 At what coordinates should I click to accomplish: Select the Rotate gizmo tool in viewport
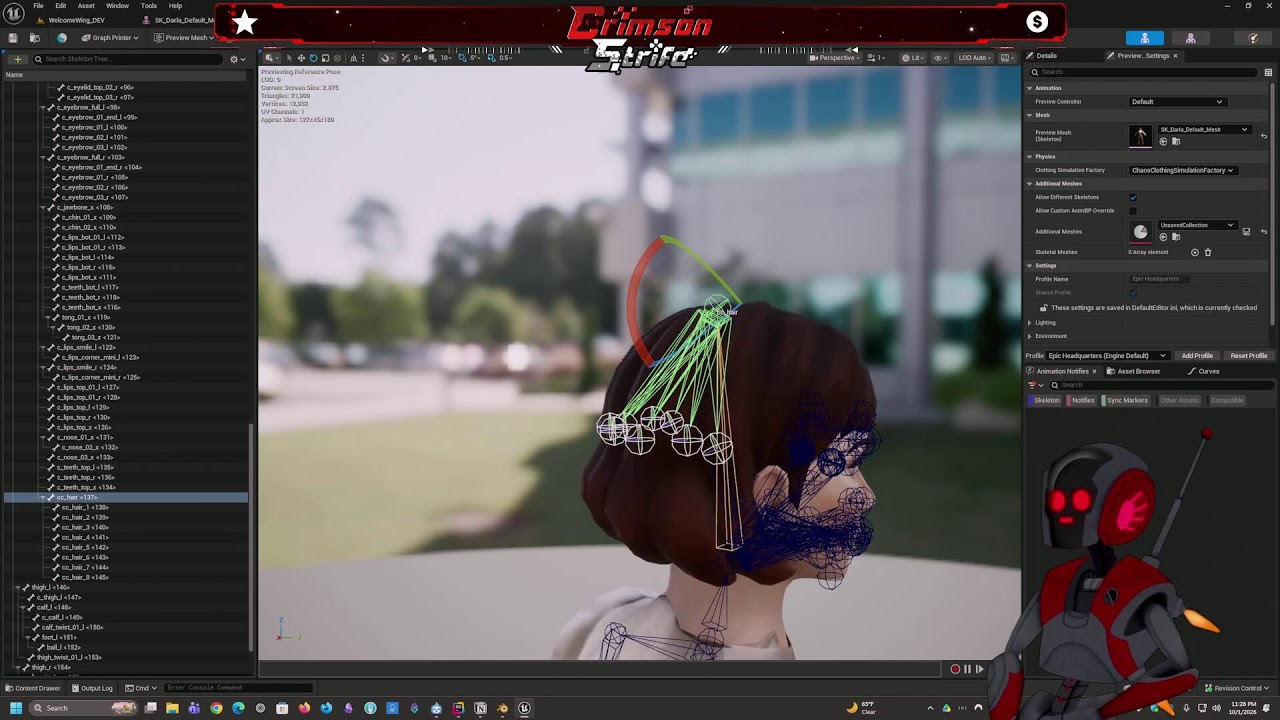(x=313, y=58)
